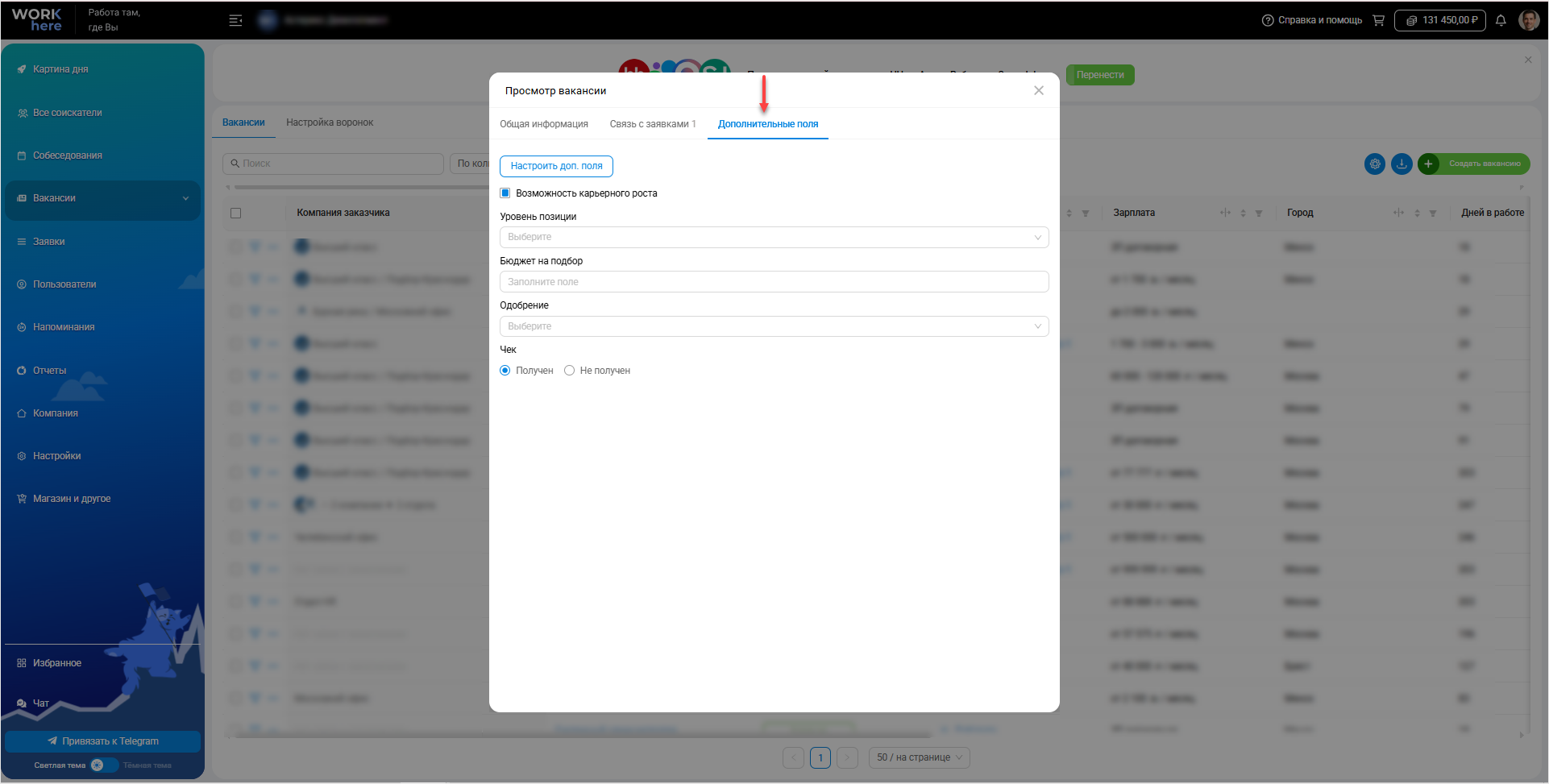Open notifications bell
1549x784 pixels.
[1501, 20]
